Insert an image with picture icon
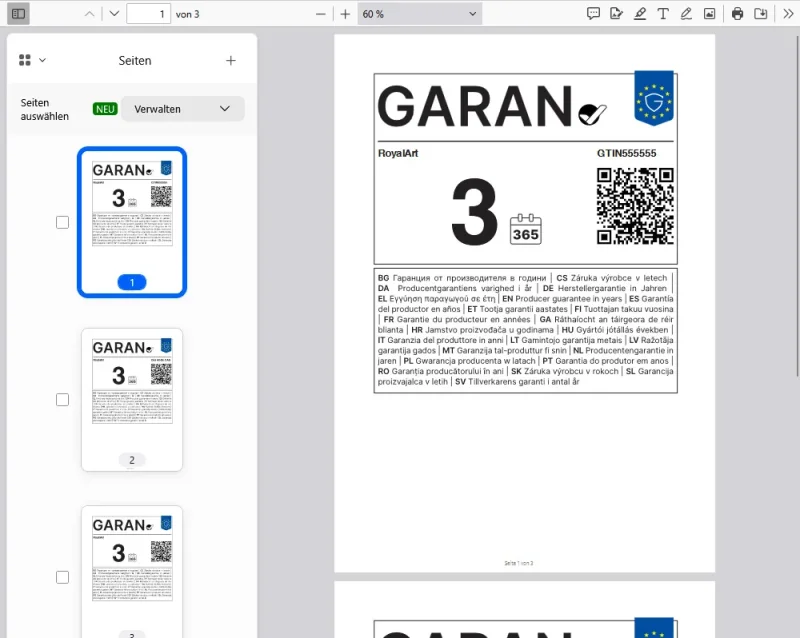Viewport: 800px width, 638px height. pos(709,14)
